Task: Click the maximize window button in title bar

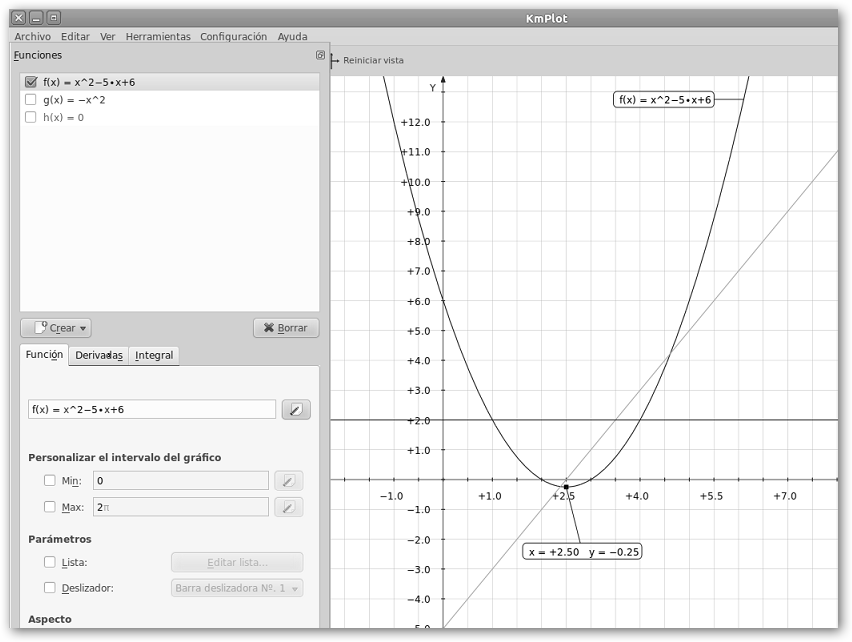Action: point(53,18)
